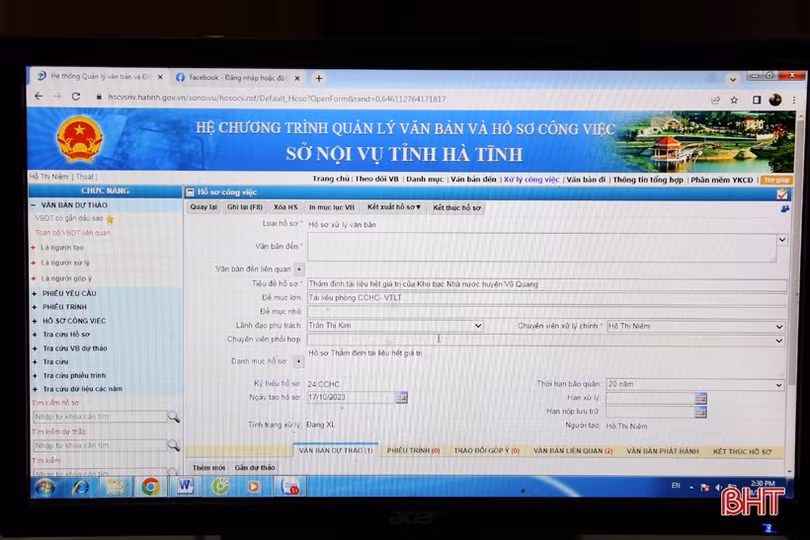The image size is (810, 540).
Task: Open Microsoft Word from taskbar
Action: pos(185,487)
